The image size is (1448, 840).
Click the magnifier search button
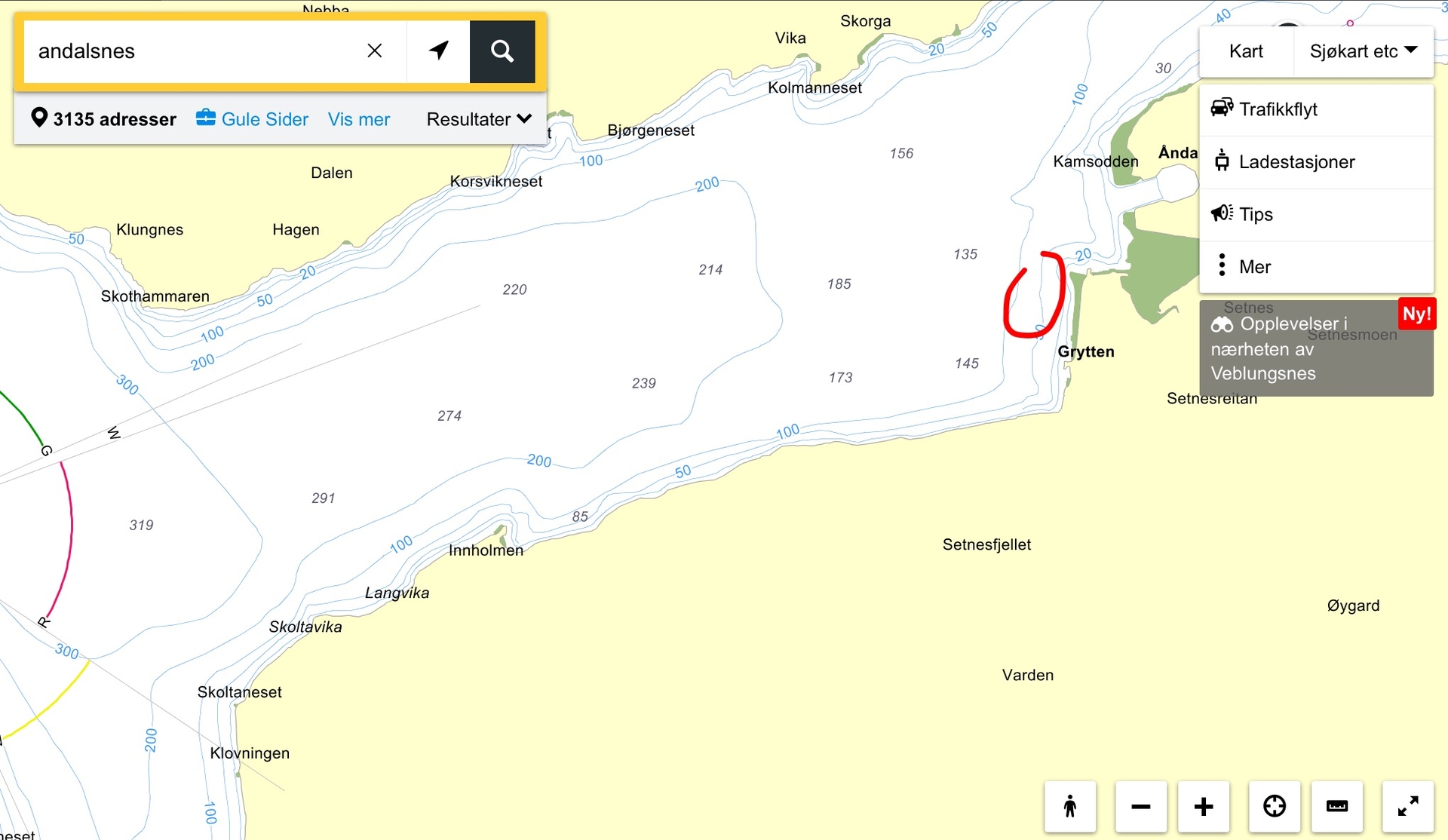tap(502, 51)
